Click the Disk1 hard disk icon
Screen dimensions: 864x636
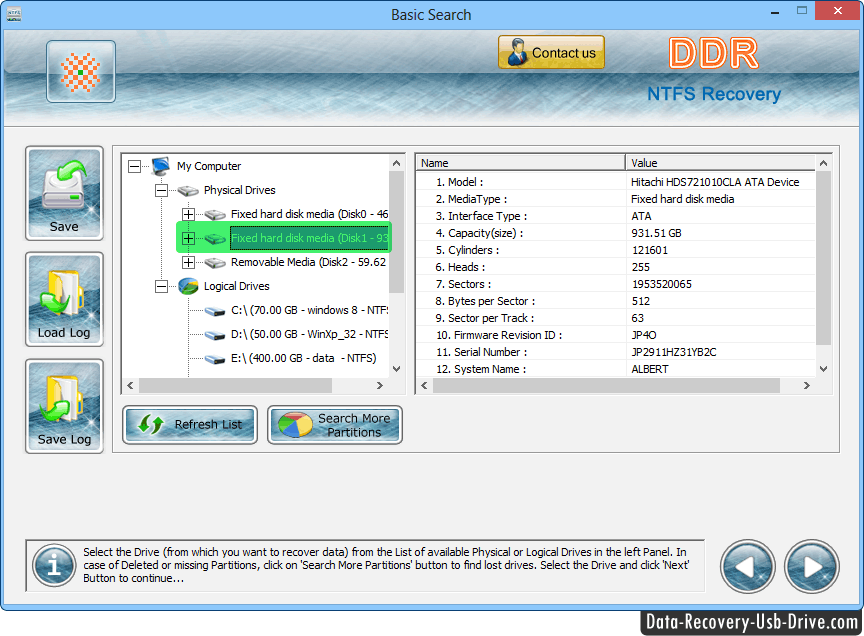[215, 239]
